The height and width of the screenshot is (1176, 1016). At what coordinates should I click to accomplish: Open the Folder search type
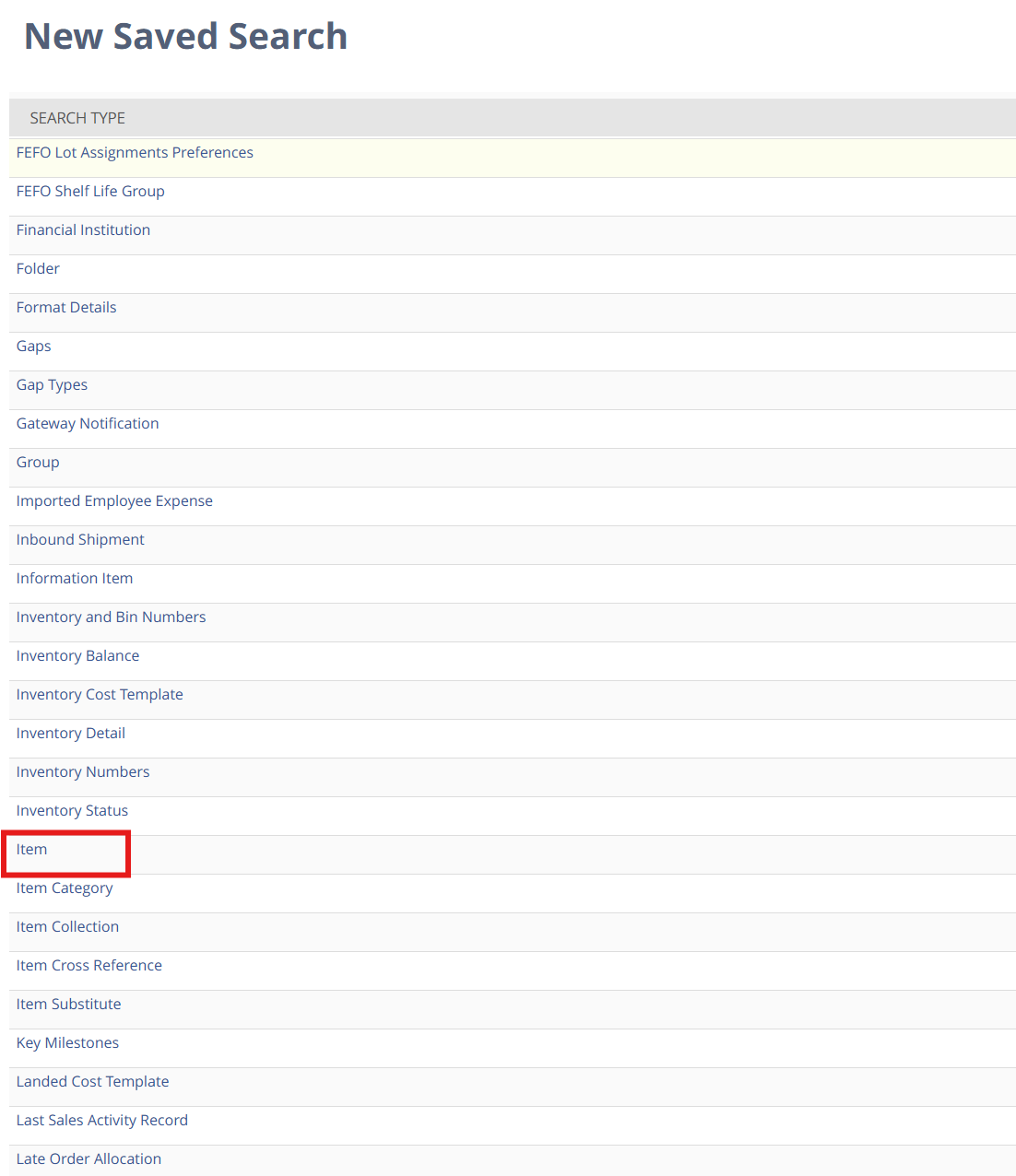point(38,269)
